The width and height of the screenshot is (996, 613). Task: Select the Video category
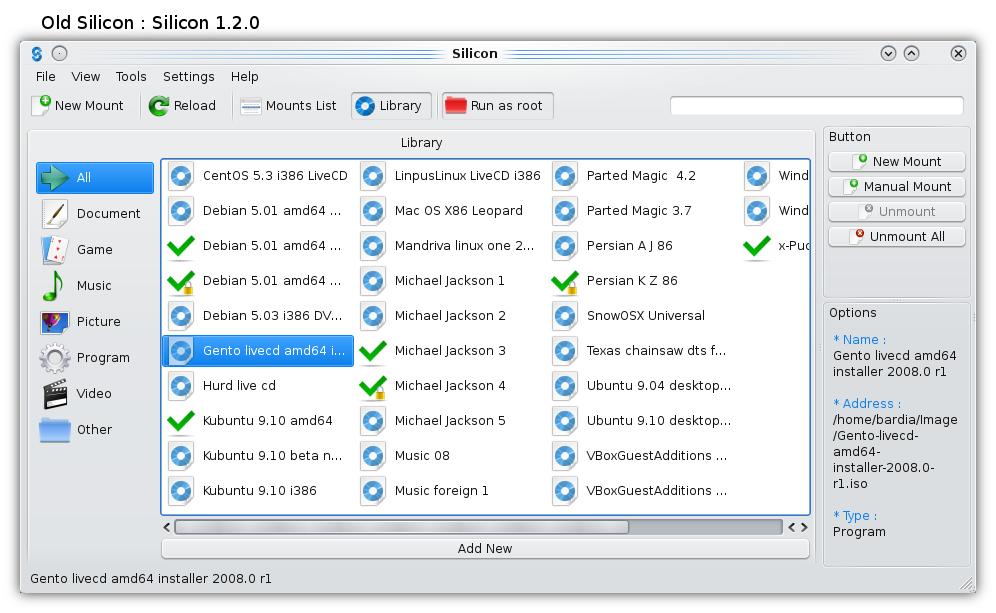coord(95,393)
